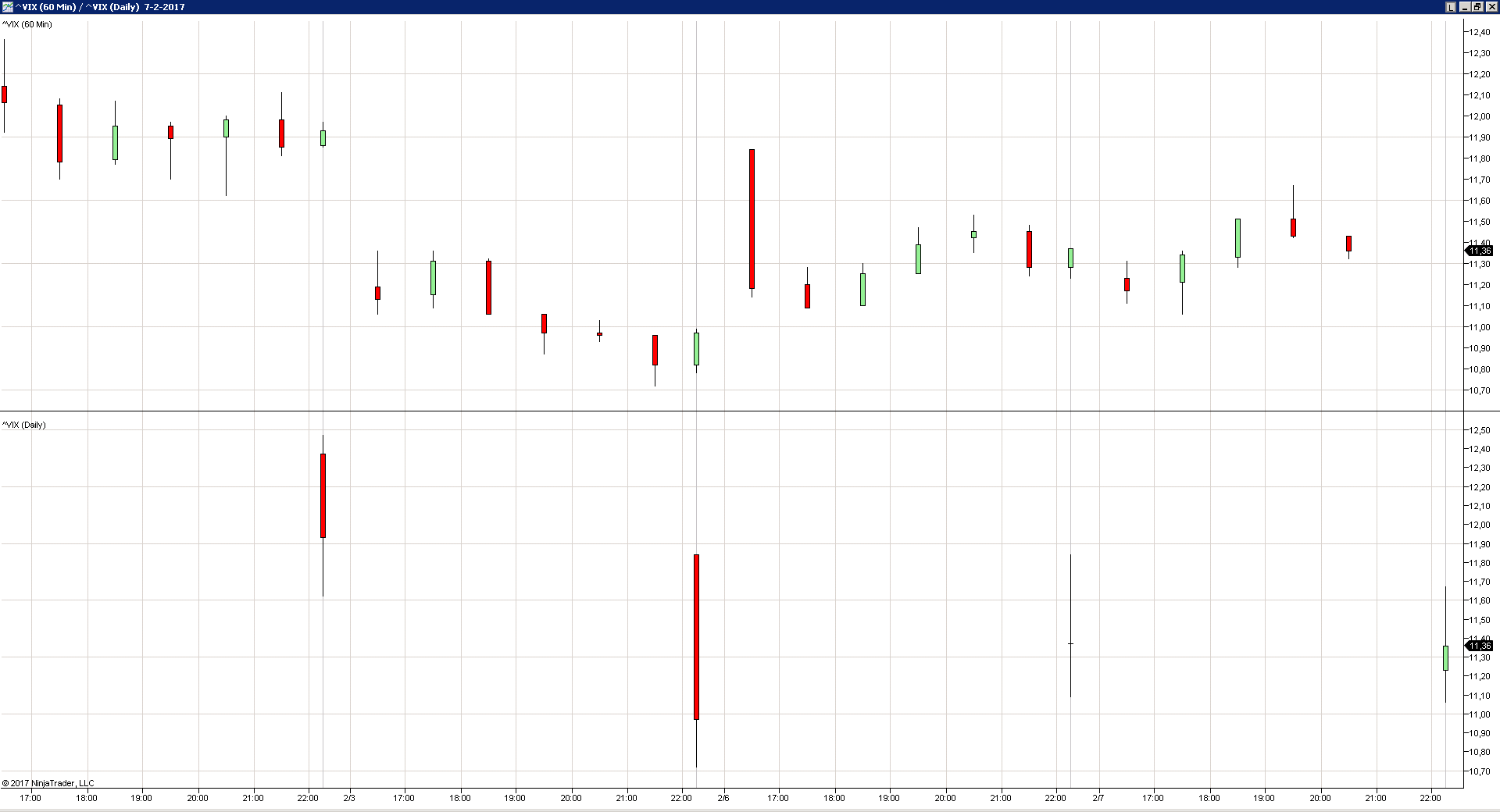The image size is (1500, 812).
Task: Click the 12,50 price label on Daily axis
Action: click(1480, 430)
